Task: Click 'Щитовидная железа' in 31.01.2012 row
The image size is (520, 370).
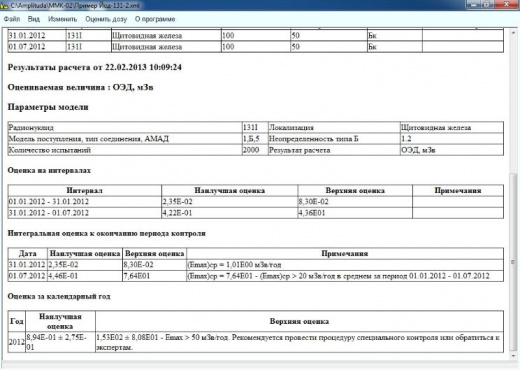Action: 166,36
